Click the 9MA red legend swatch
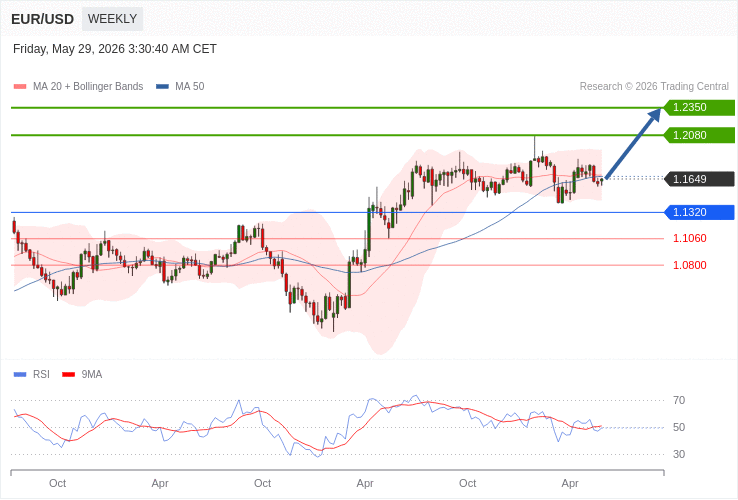This screenshot has height=500, width=738. pyautogui.click(x=69, y=375)
